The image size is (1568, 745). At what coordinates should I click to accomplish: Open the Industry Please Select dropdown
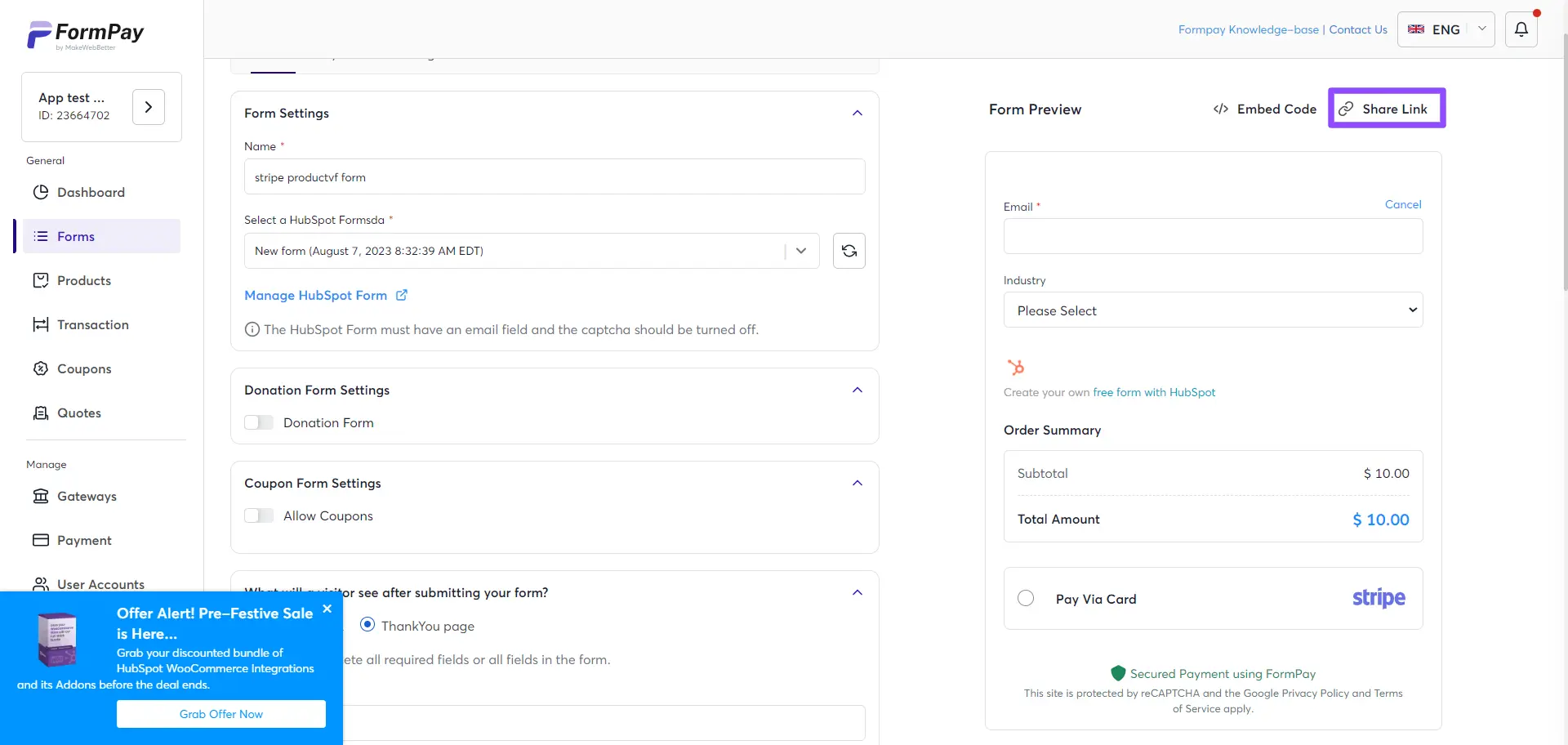click(1213, 310)
